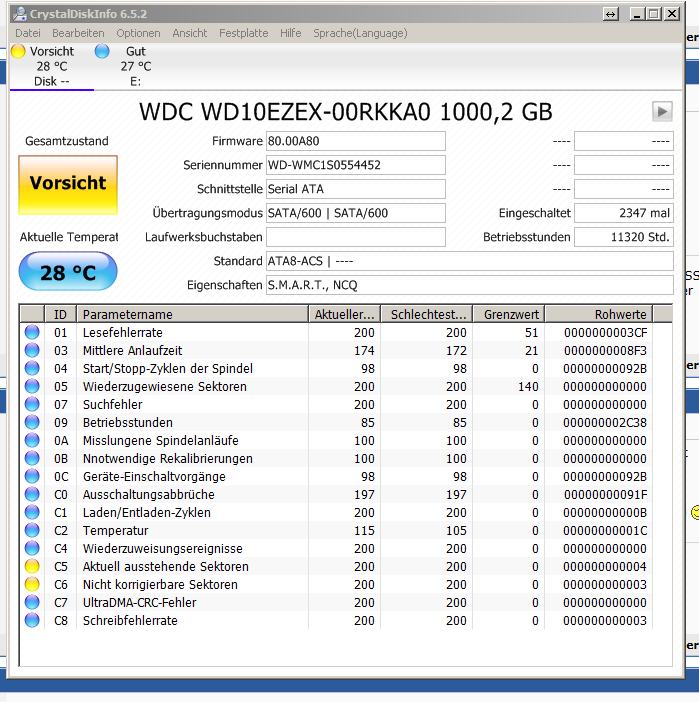
Task: Open the Ansicht menu
Action: (x=189, y=33)
